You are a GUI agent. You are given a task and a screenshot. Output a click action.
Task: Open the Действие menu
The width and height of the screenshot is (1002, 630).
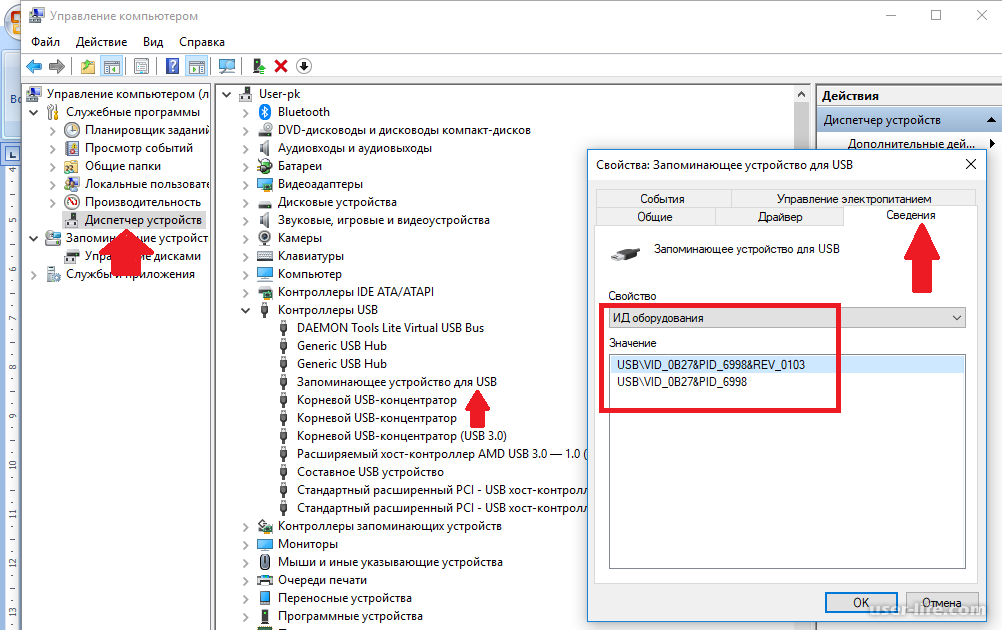pyautogui.click(x=101, y=42)
